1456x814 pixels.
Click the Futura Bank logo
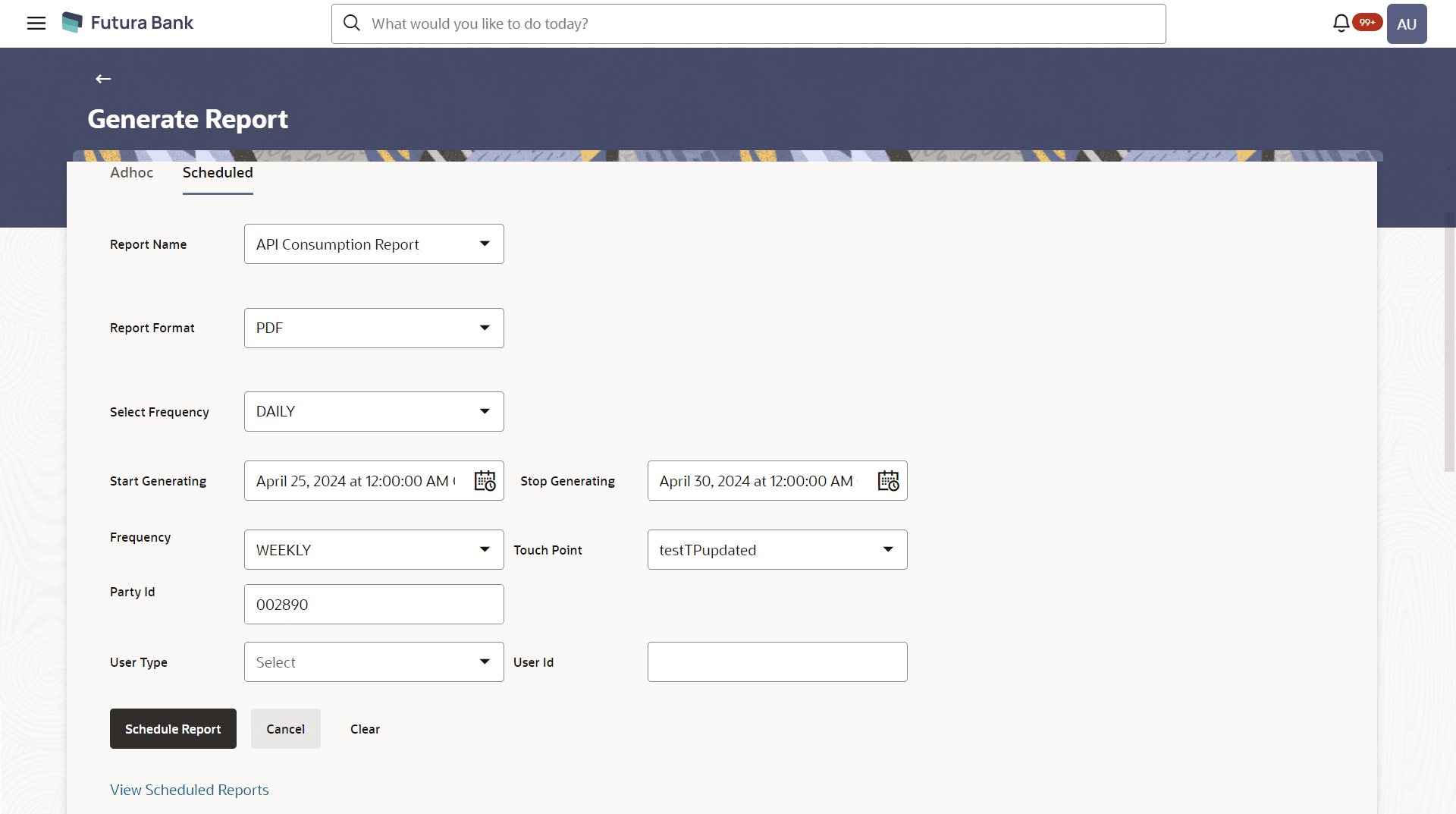126,22
